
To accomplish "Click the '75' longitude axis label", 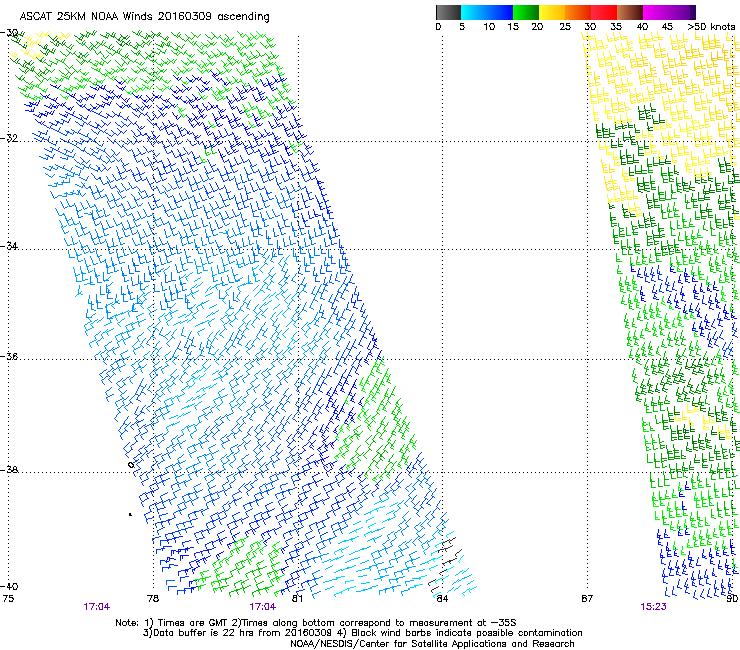I will point(8,599).
